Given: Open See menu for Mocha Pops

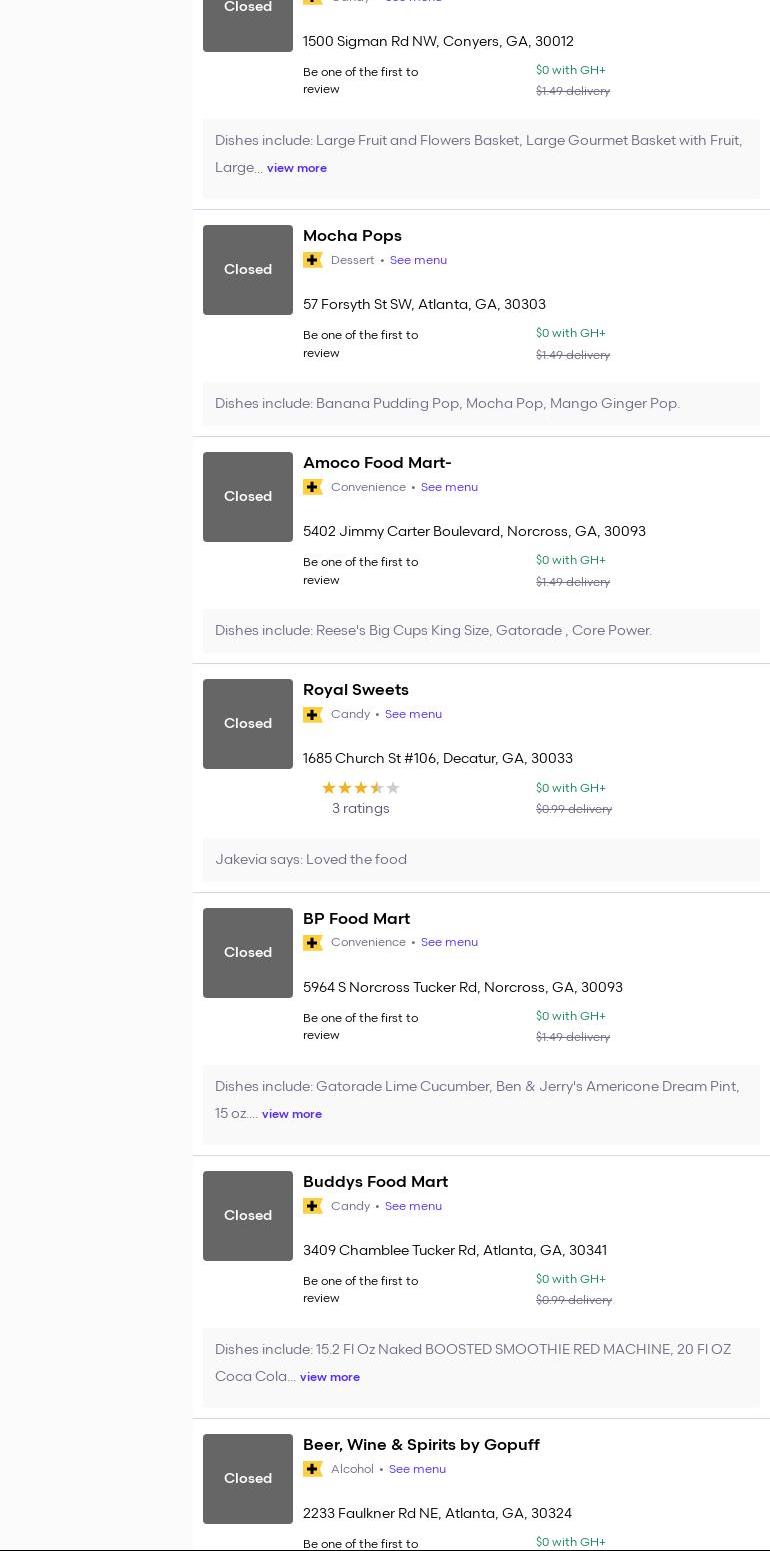Looking at the screenshot, I should pos(418,260).
